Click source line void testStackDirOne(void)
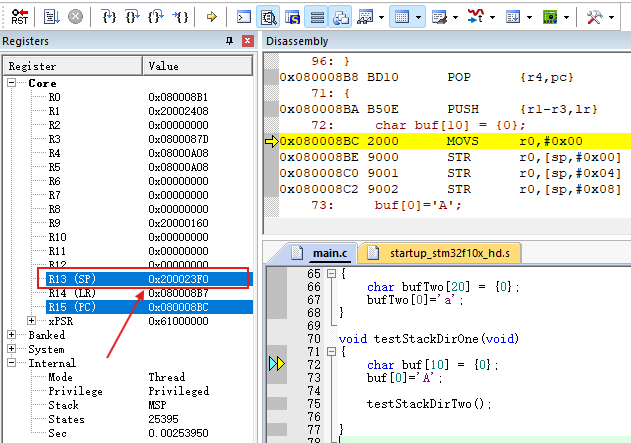 pos(429,339)
